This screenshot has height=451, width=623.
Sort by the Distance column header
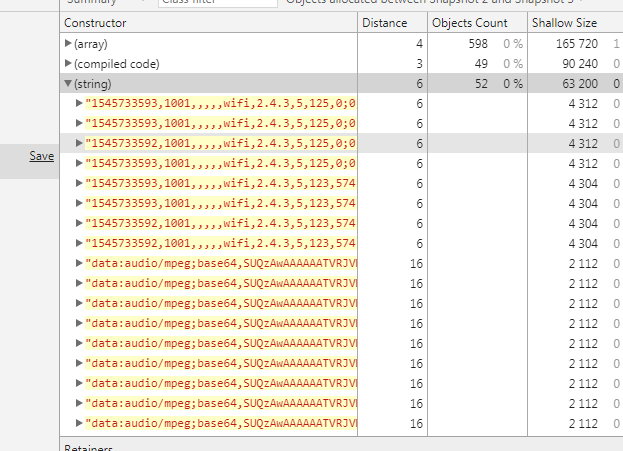tap(384, 23)
